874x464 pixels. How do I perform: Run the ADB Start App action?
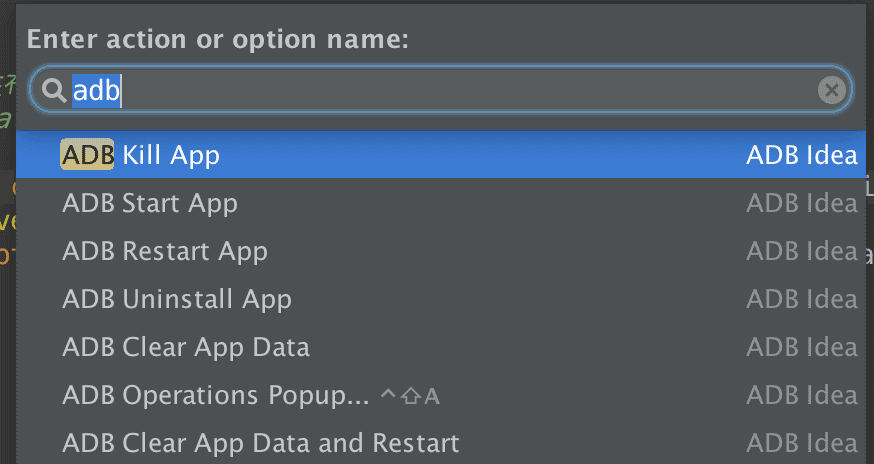pos(150,204)
